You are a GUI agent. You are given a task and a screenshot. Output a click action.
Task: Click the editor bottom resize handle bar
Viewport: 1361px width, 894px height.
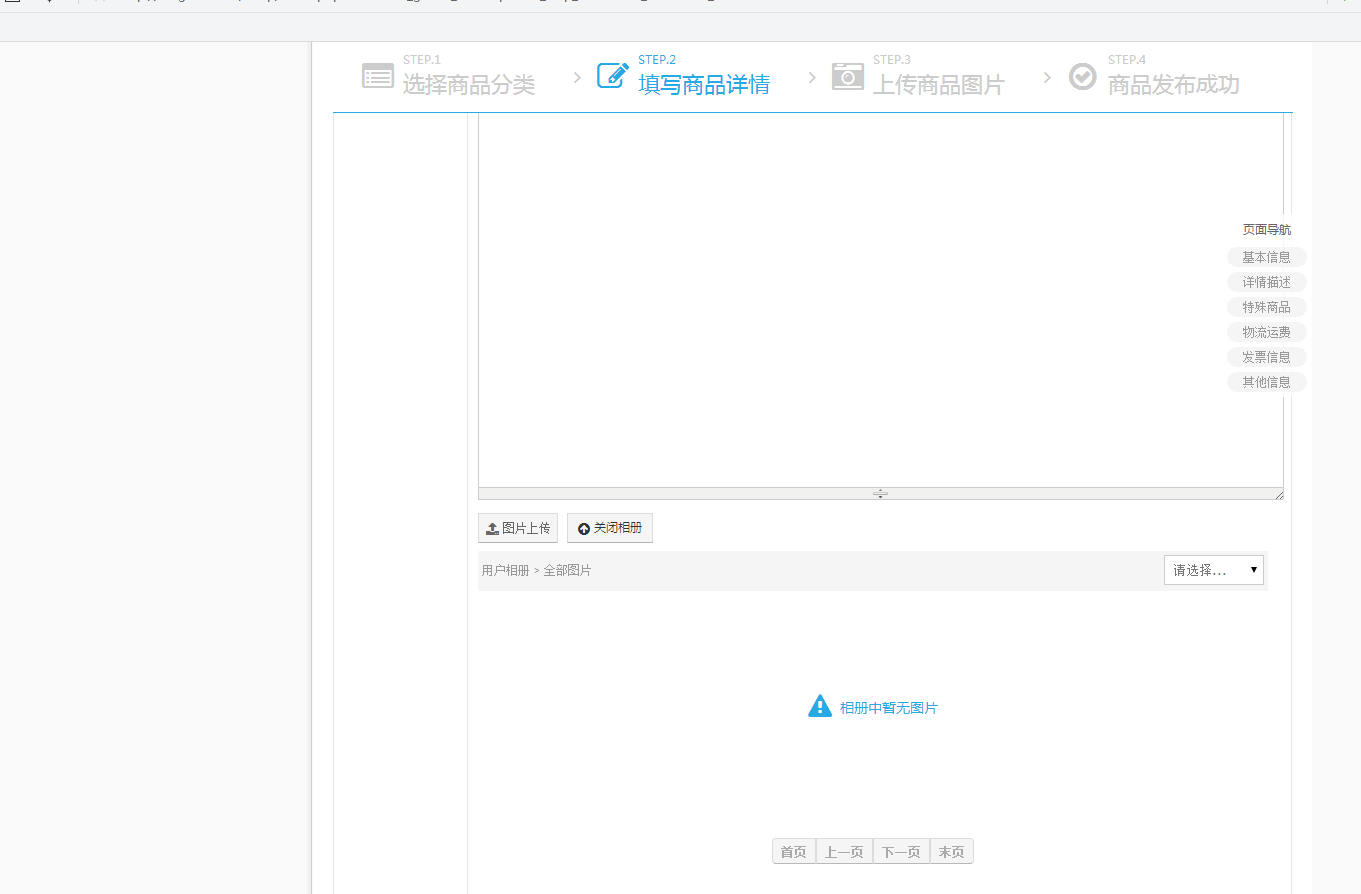880,494
